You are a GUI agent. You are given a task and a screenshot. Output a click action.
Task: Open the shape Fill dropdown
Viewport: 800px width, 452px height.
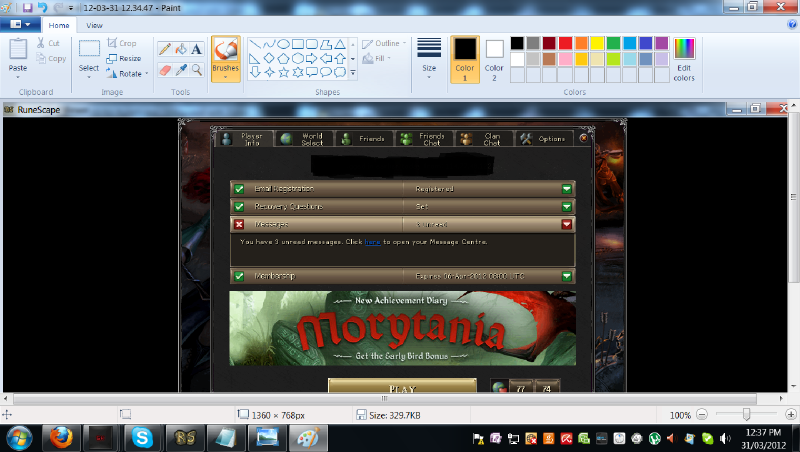[x=377, y=59]
